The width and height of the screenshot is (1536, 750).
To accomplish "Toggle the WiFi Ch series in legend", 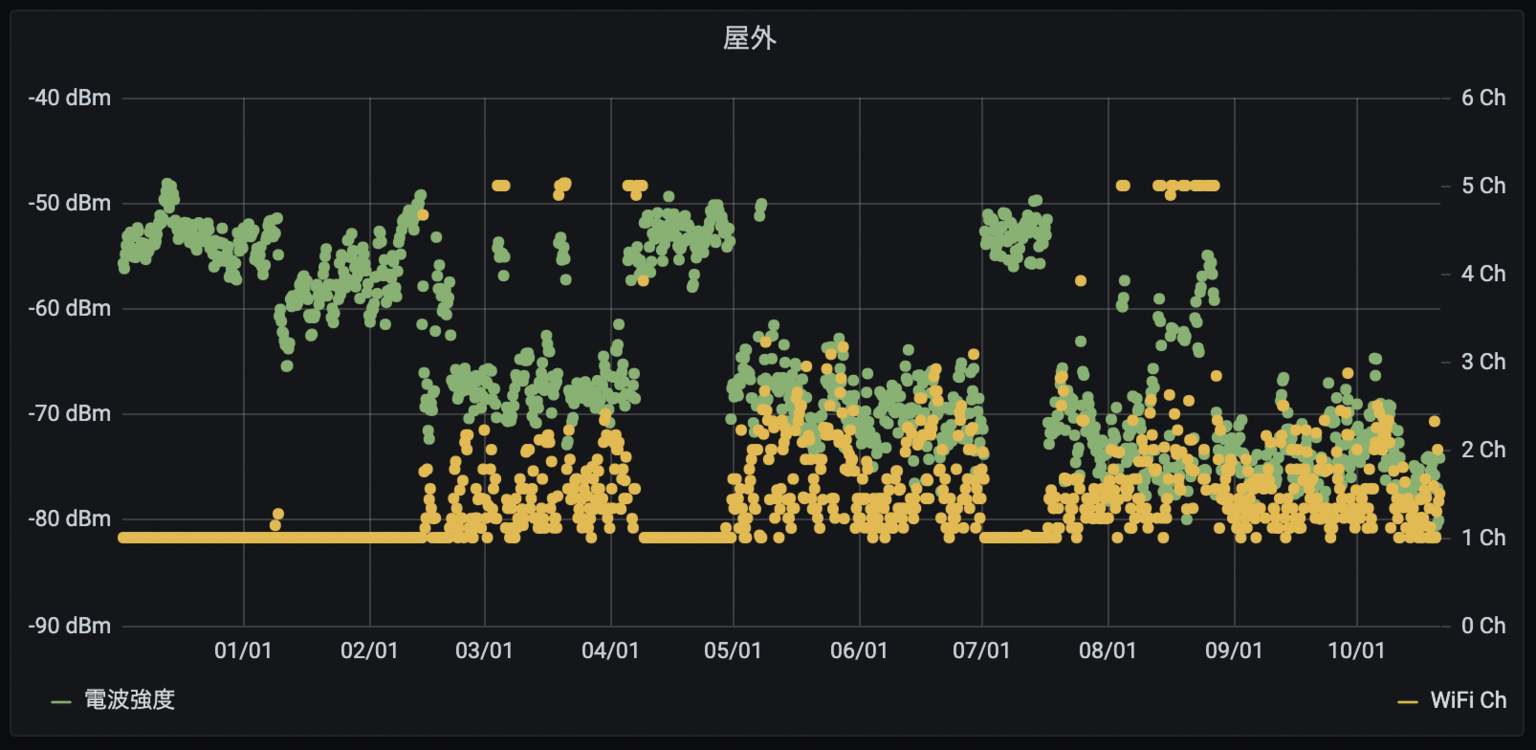I will point(1468,700).
